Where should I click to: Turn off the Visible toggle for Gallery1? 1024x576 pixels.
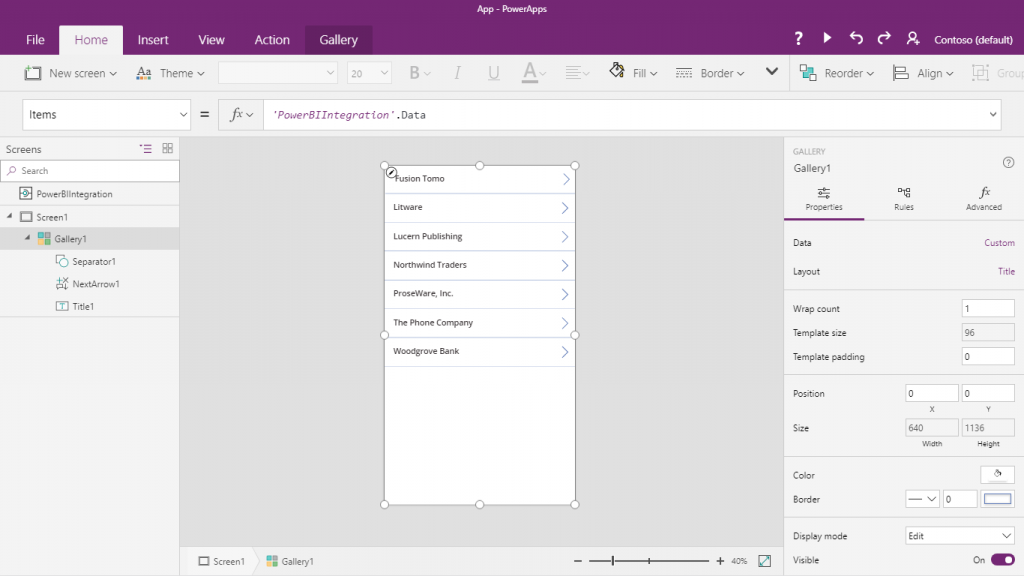pyautogui.click(x=1001, y=560)
